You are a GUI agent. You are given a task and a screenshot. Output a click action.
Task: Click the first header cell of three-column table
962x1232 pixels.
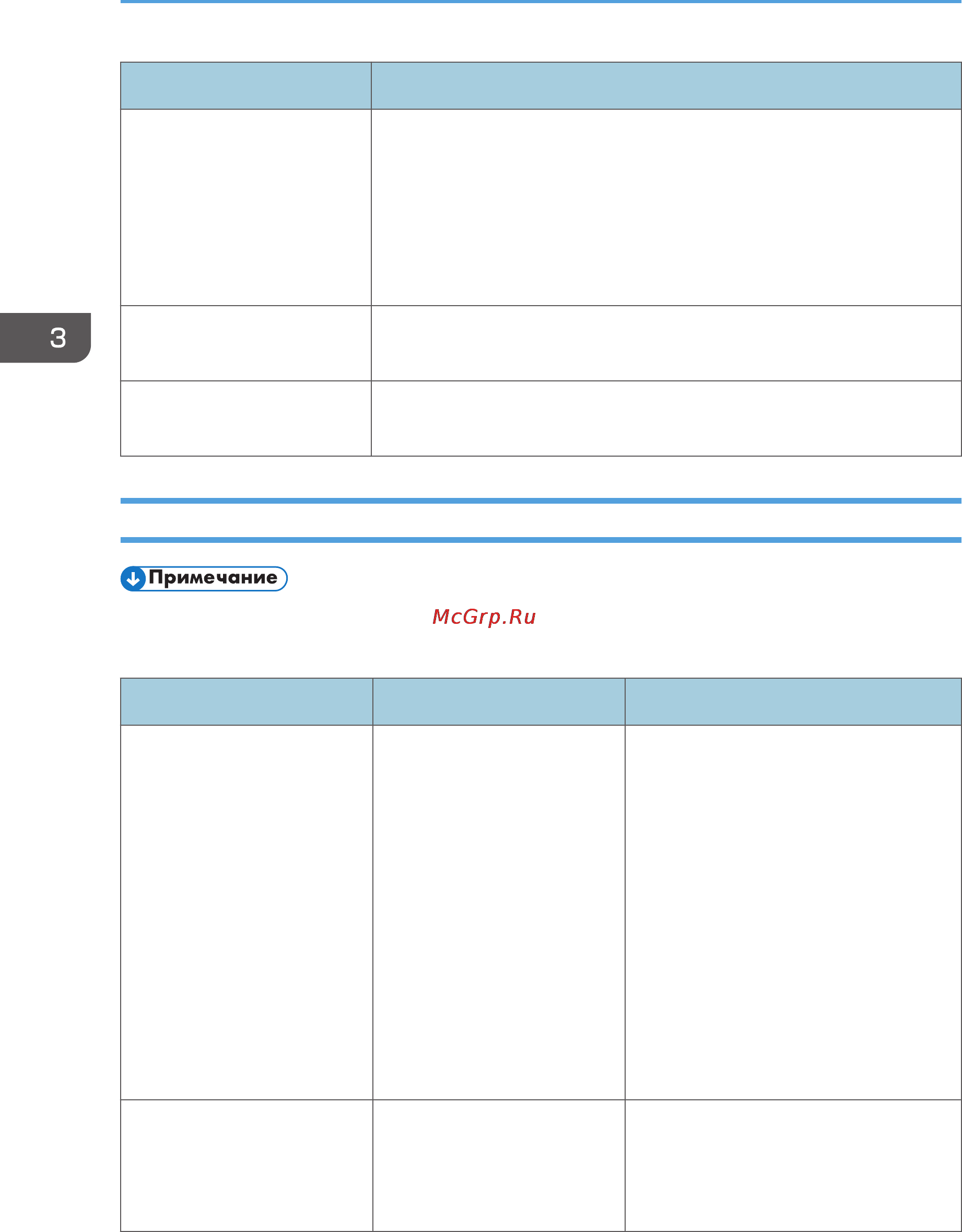point(247,701)
